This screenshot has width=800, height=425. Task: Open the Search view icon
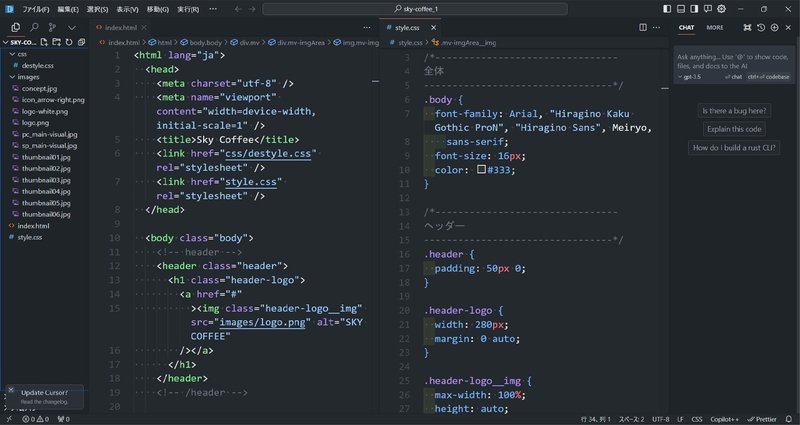pos(34,28)
